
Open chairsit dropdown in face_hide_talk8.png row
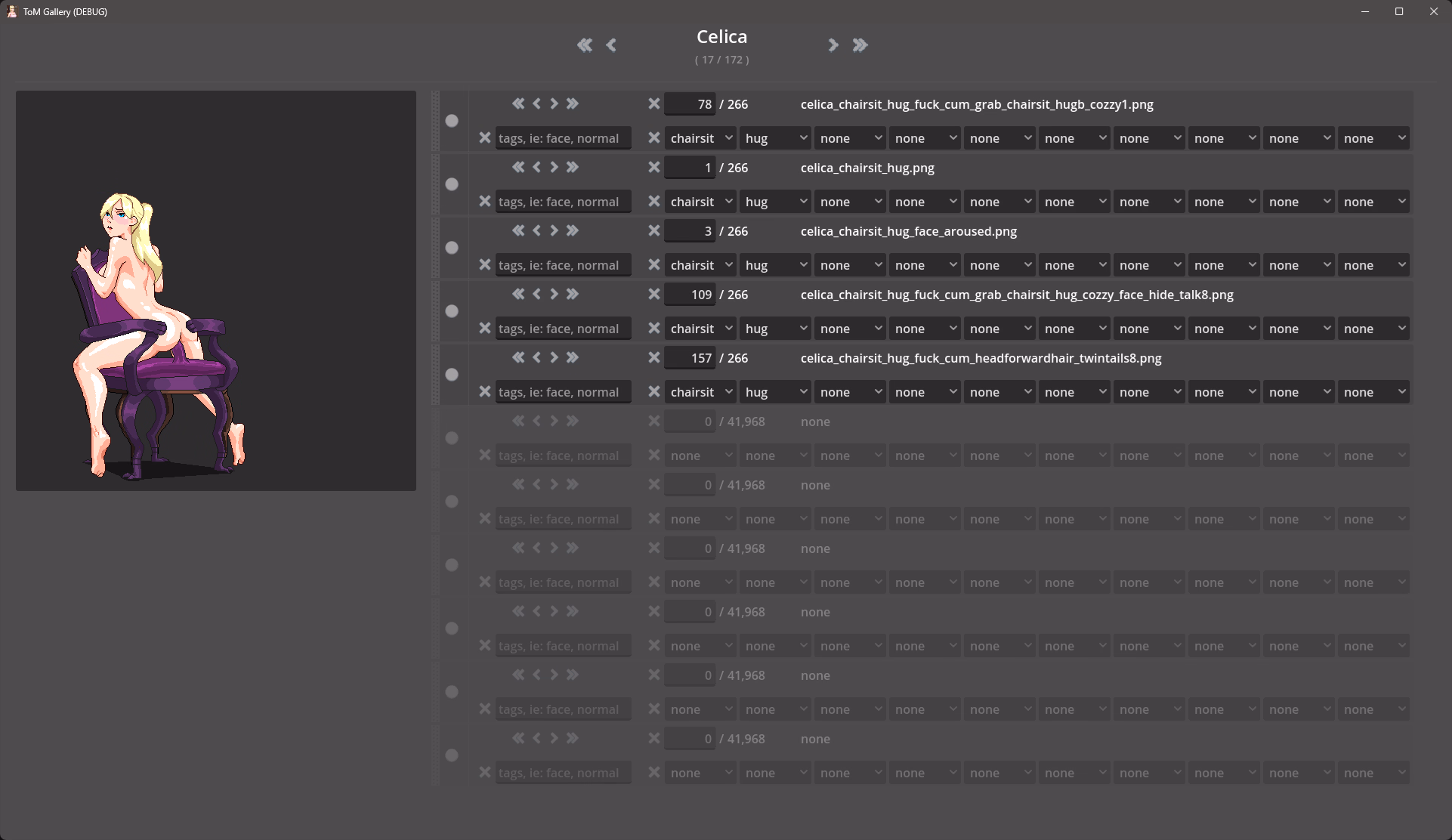coord(700,329)
